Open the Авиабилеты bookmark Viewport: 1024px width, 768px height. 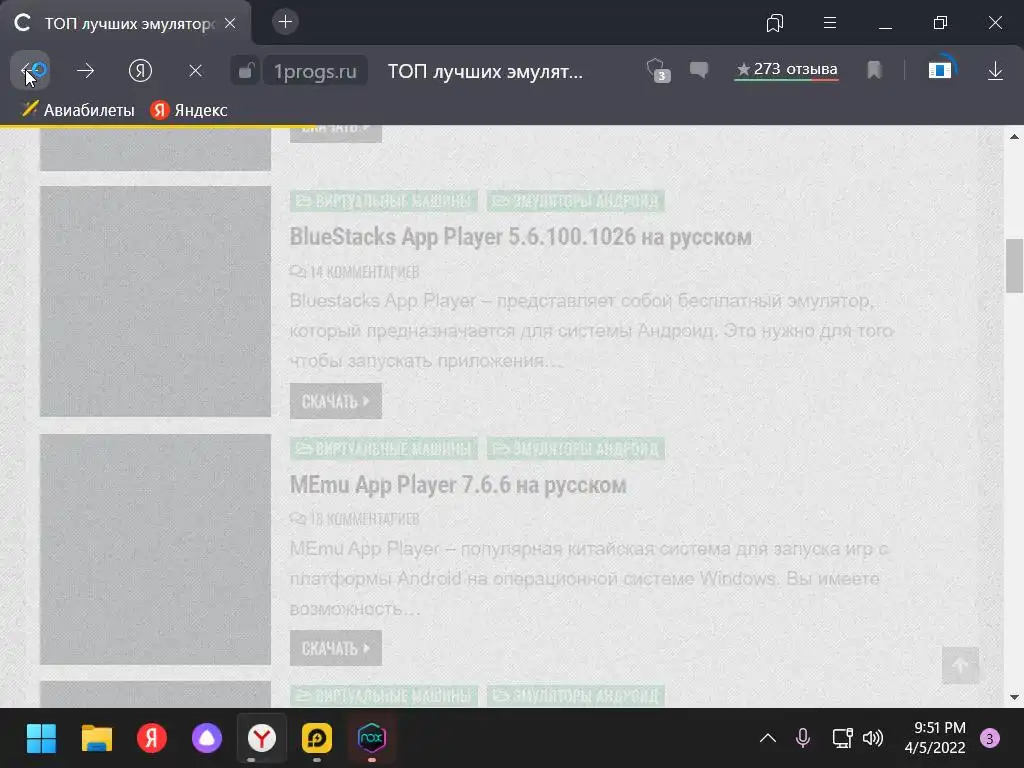coord(78,110)
